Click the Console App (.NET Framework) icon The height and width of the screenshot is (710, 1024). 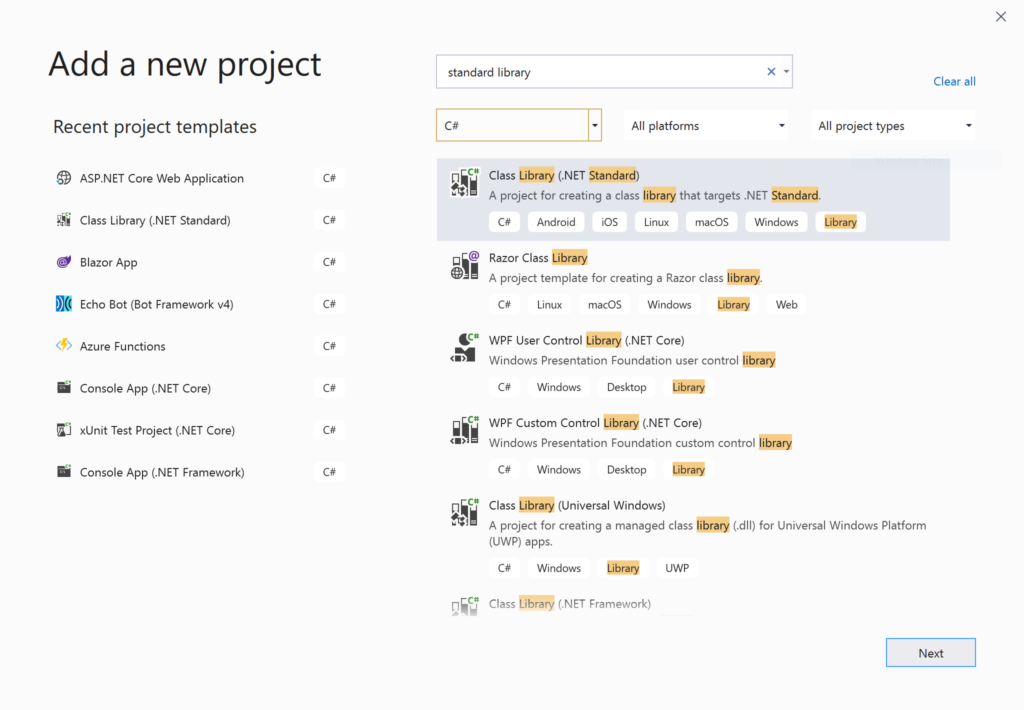pyautogui.click(x=63, y=472)
